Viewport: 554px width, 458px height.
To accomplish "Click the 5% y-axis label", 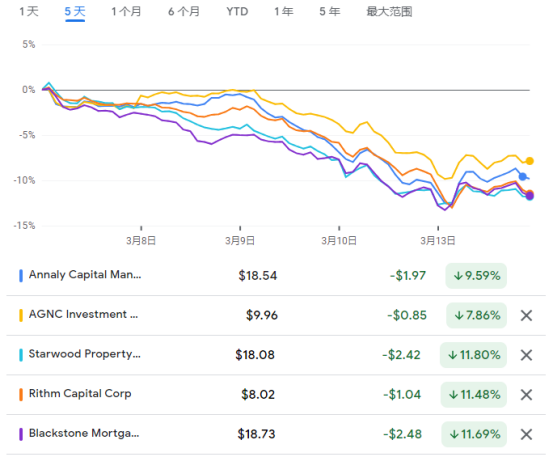I will (x=29, y=45).
